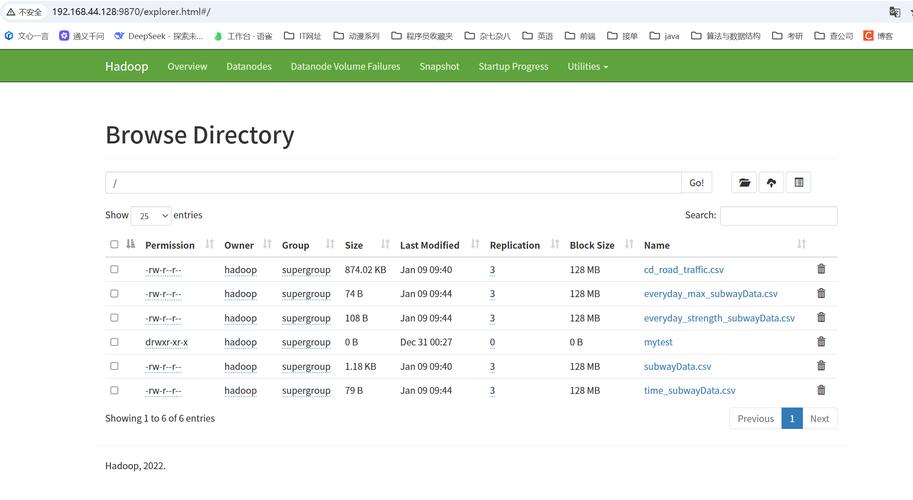Toggle the select-all checkbox in table header
The image size is (913, 500).
click(x=114, y=245)
